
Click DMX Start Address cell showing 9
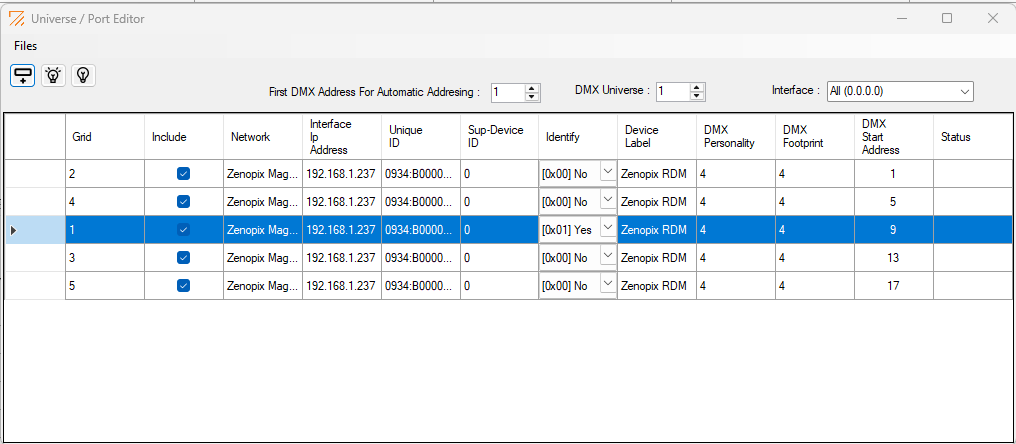coord(894,229)
